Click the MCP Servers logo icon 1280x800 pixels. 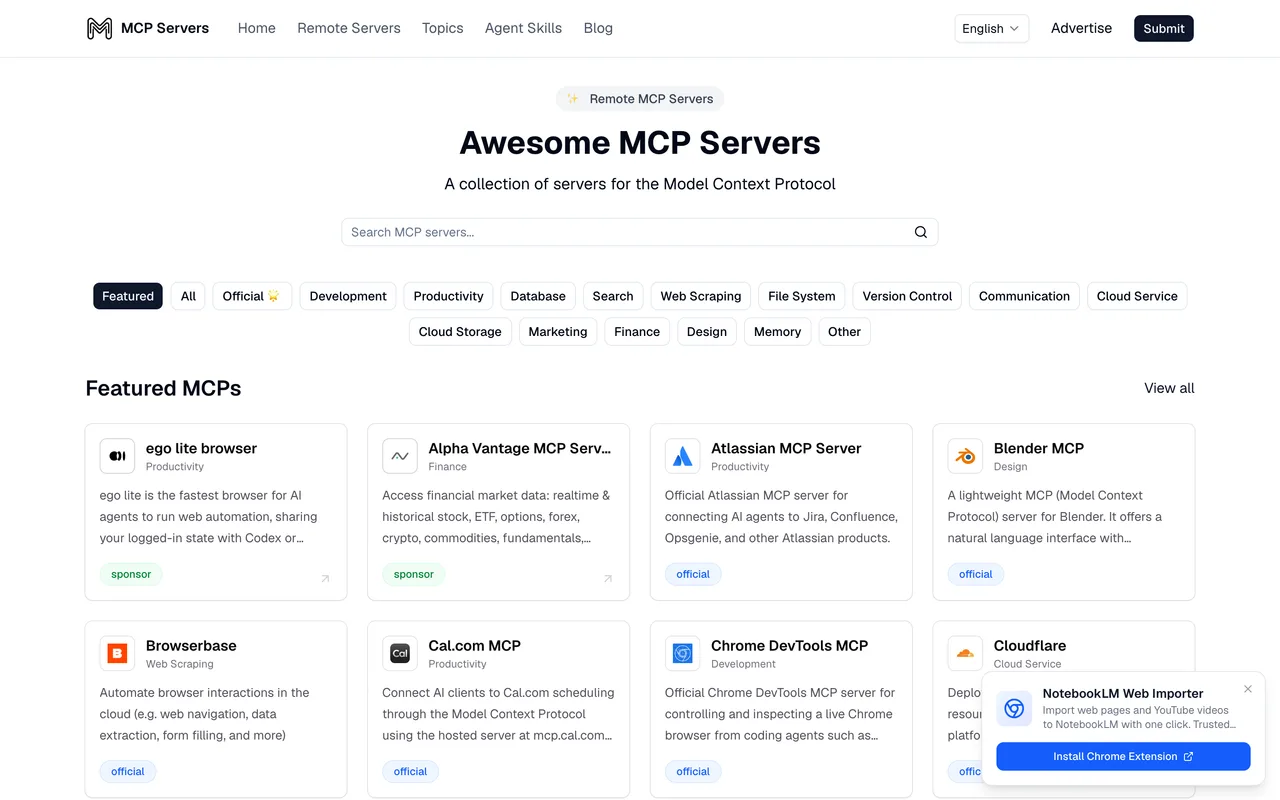(99, 28)
